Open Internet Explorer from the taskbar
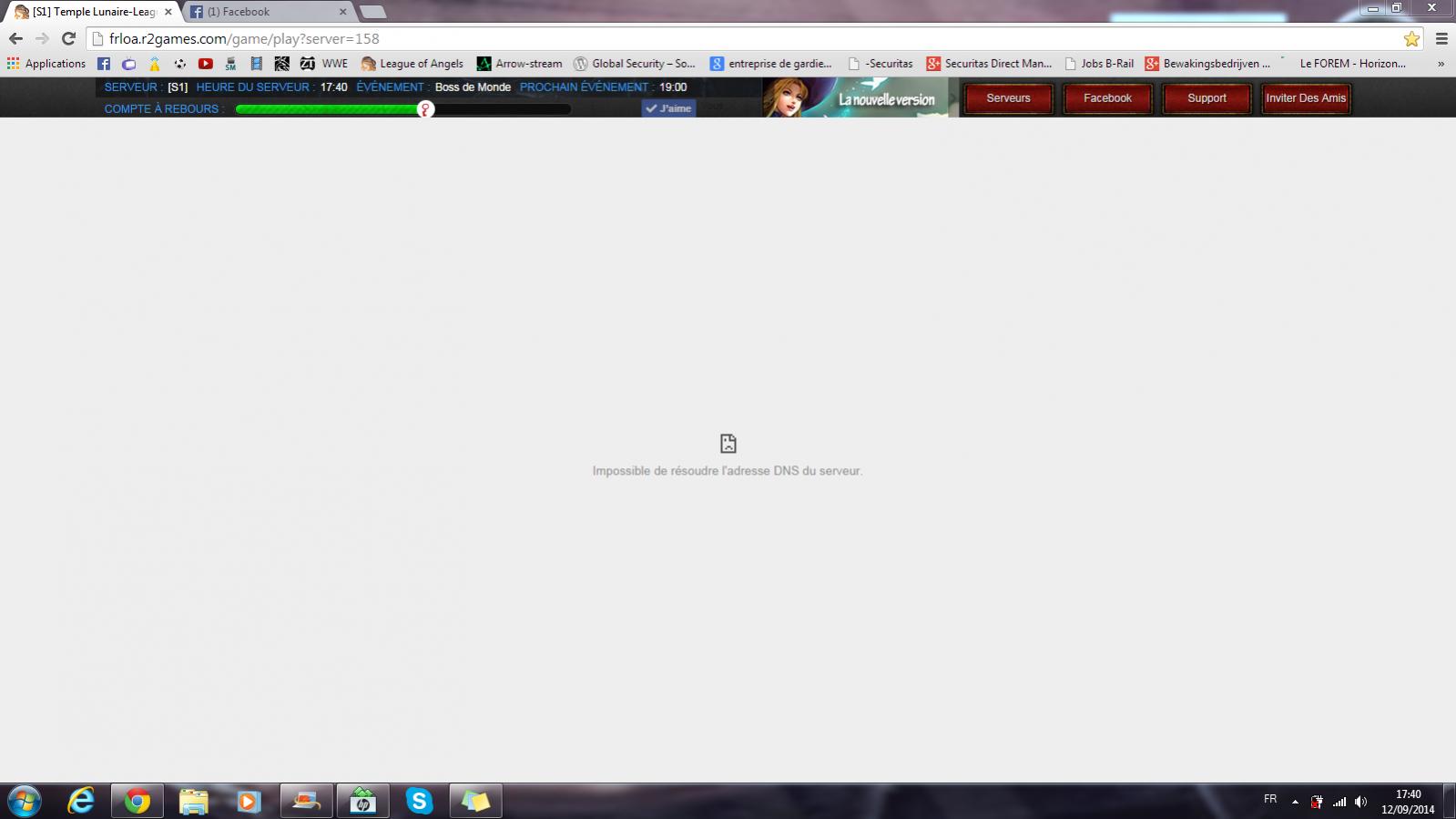Screen dimensions: 1456x819 [x=81, y=801]
